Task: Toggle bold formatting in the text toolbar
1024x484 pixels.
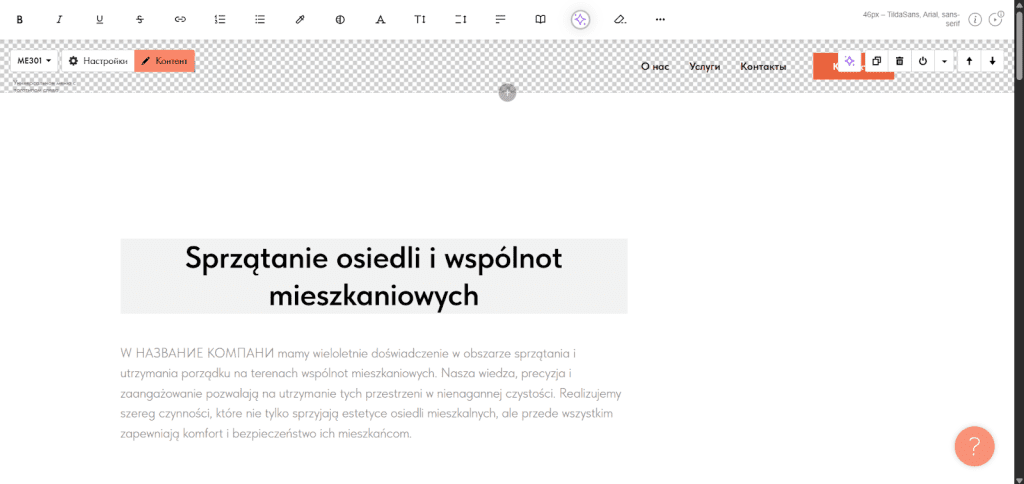Action: point(20,20)
